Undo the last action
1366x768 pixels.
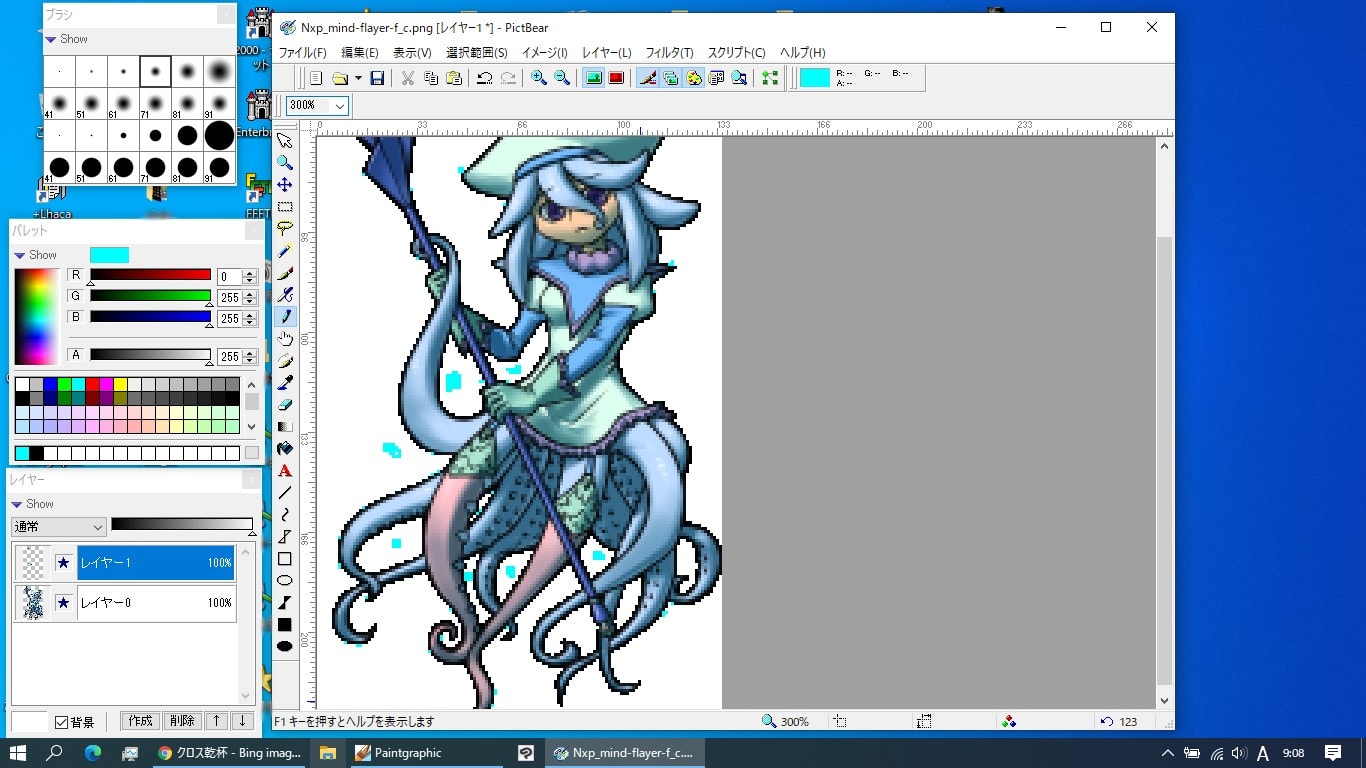[485, 78]
